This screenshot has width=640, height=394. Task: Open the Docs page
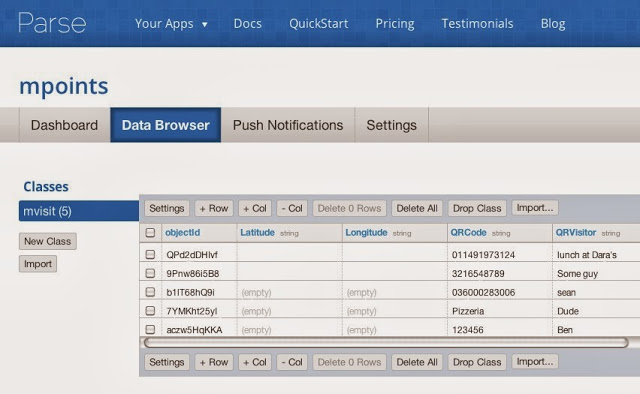[247, 24]
